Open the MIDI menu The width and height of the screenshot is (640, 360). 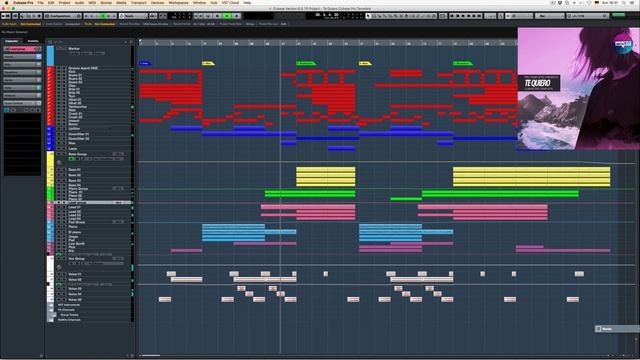tap(92, 2)
